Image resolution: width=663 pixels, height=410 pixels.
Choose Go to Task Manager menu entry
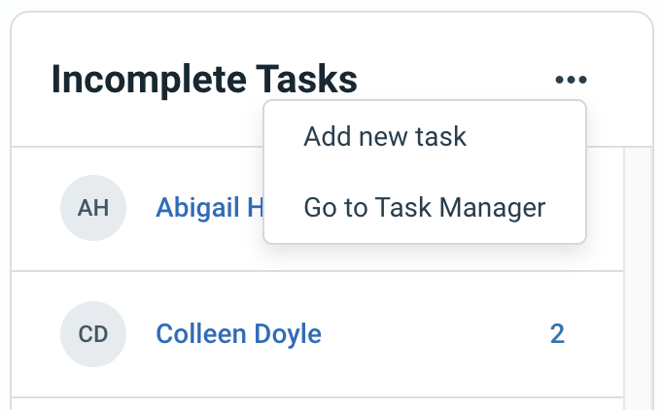coord(424,208)
